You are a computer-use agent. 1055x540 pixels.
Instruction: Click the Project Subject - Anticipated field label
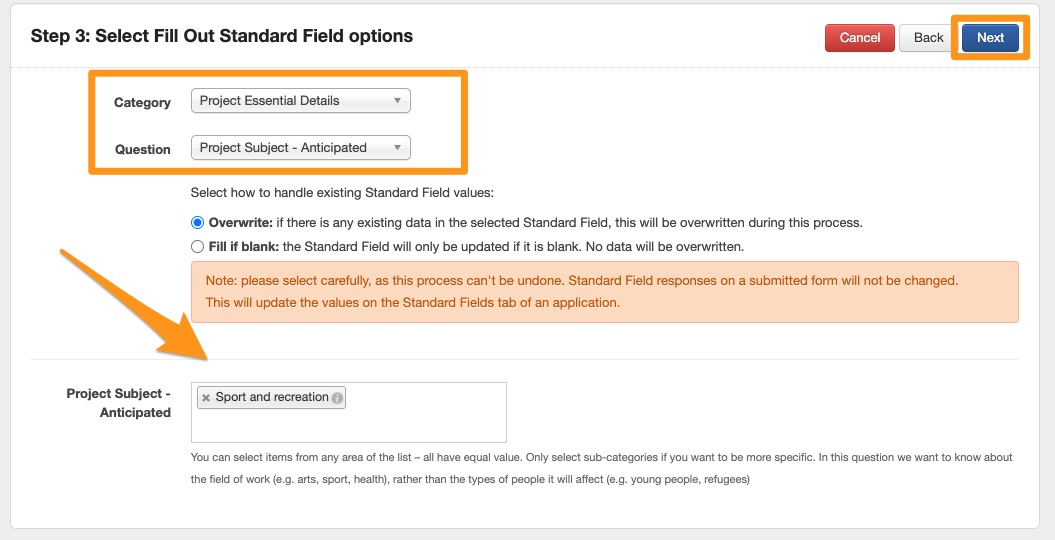pos(119,403)
